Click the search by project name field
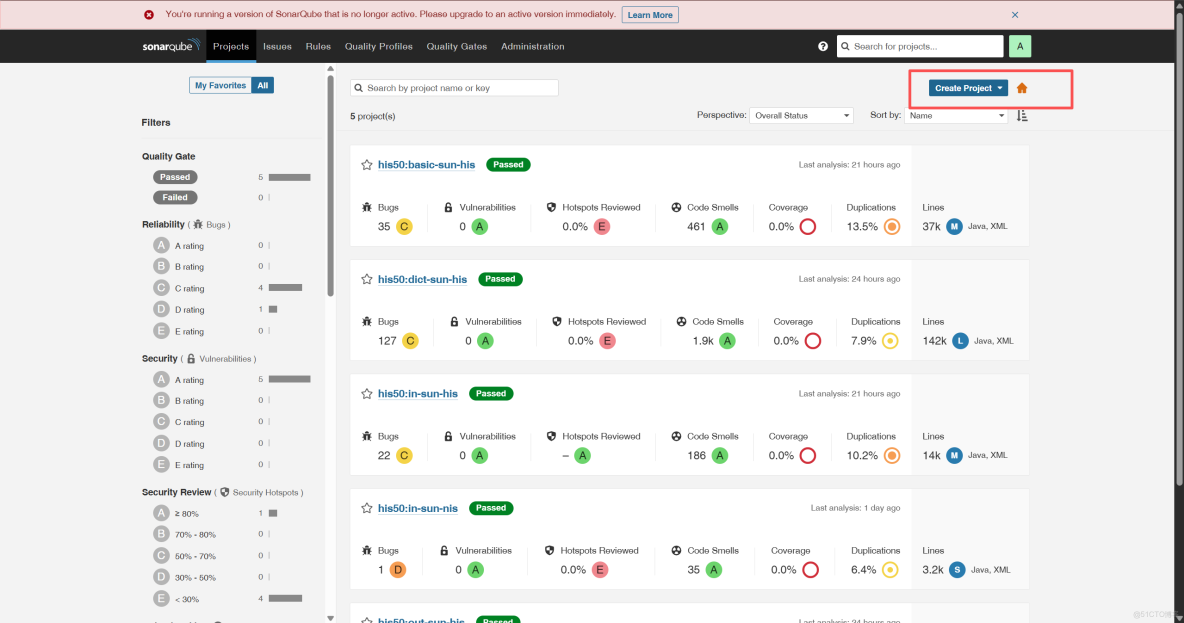 (453, 87)
